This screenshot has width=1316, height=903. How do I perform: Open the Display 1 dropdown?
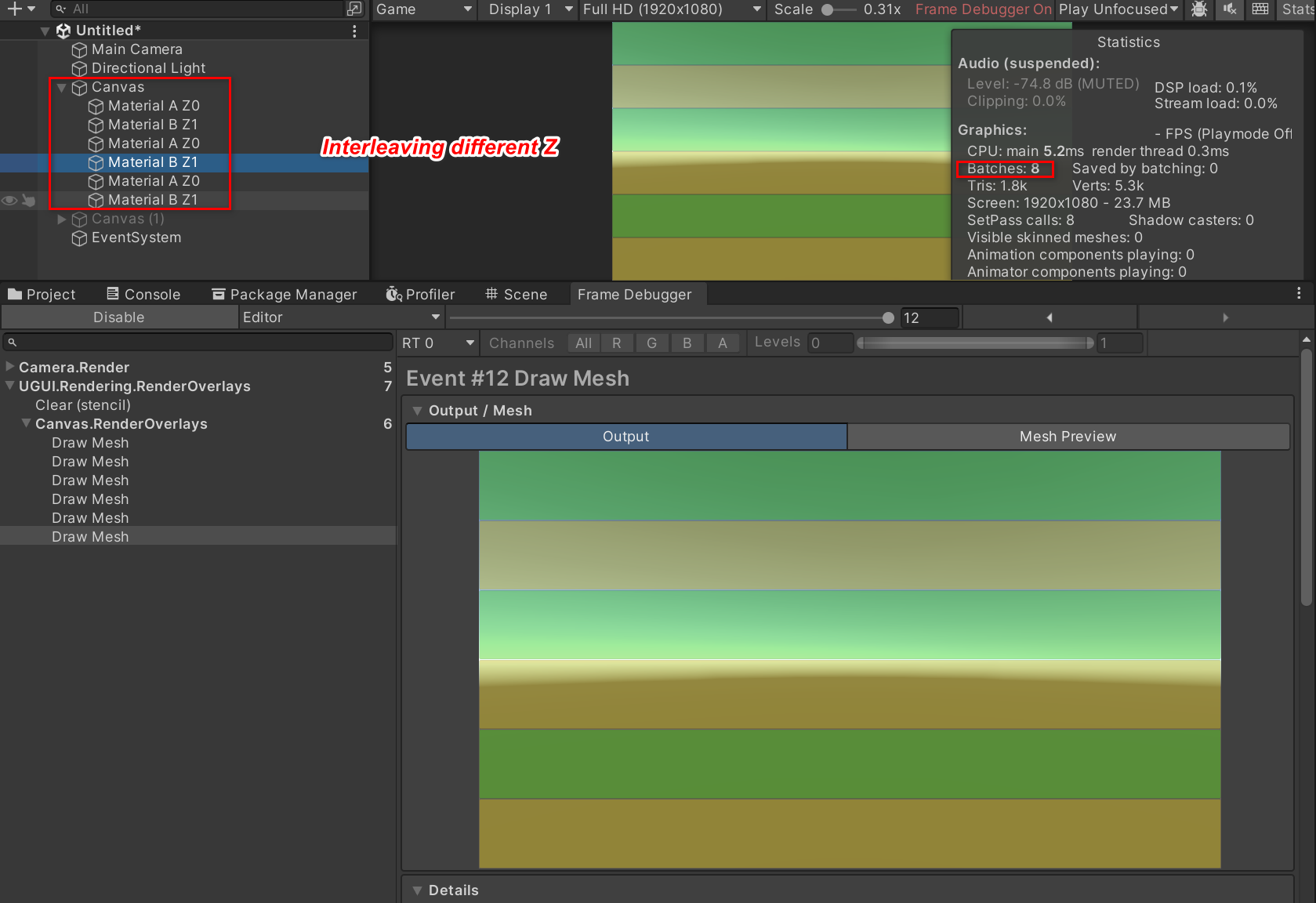pos(528,10)
